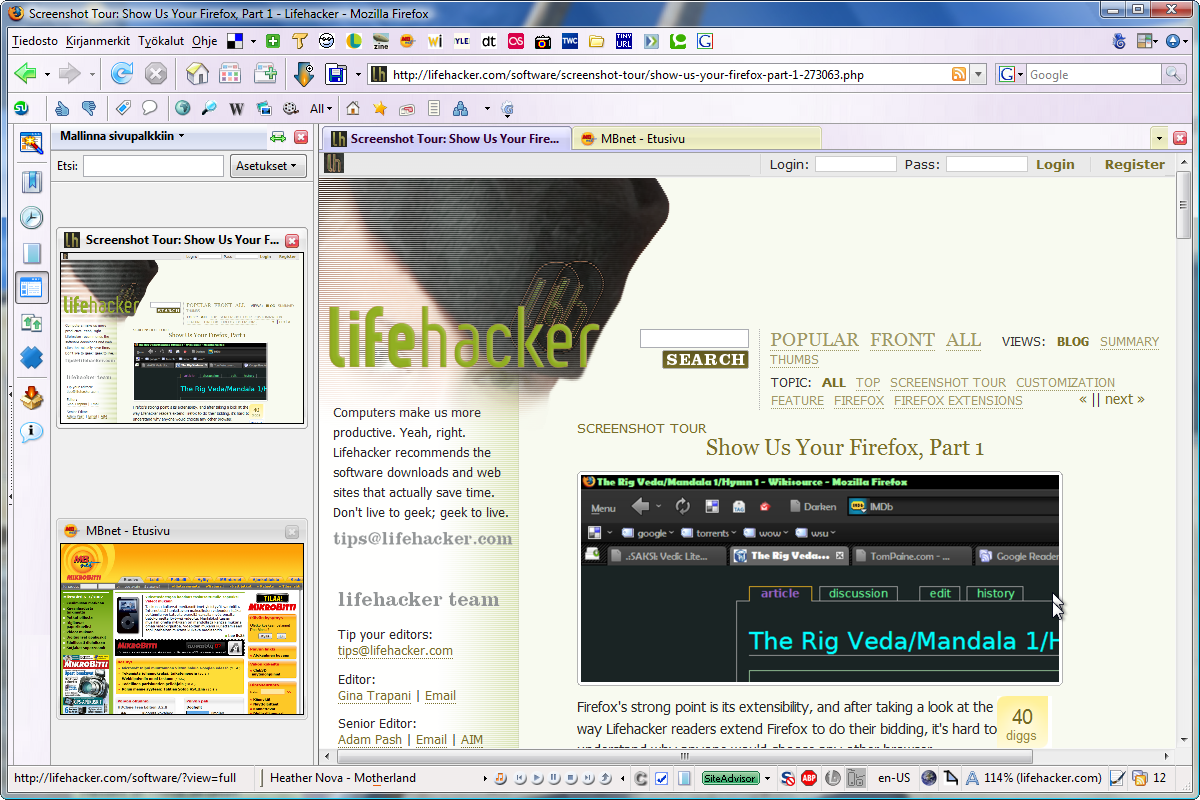Image resolution: width=1200 pixels, height=800 pixels.
Task: Go to the Home page icon
Action: (198, 74)
